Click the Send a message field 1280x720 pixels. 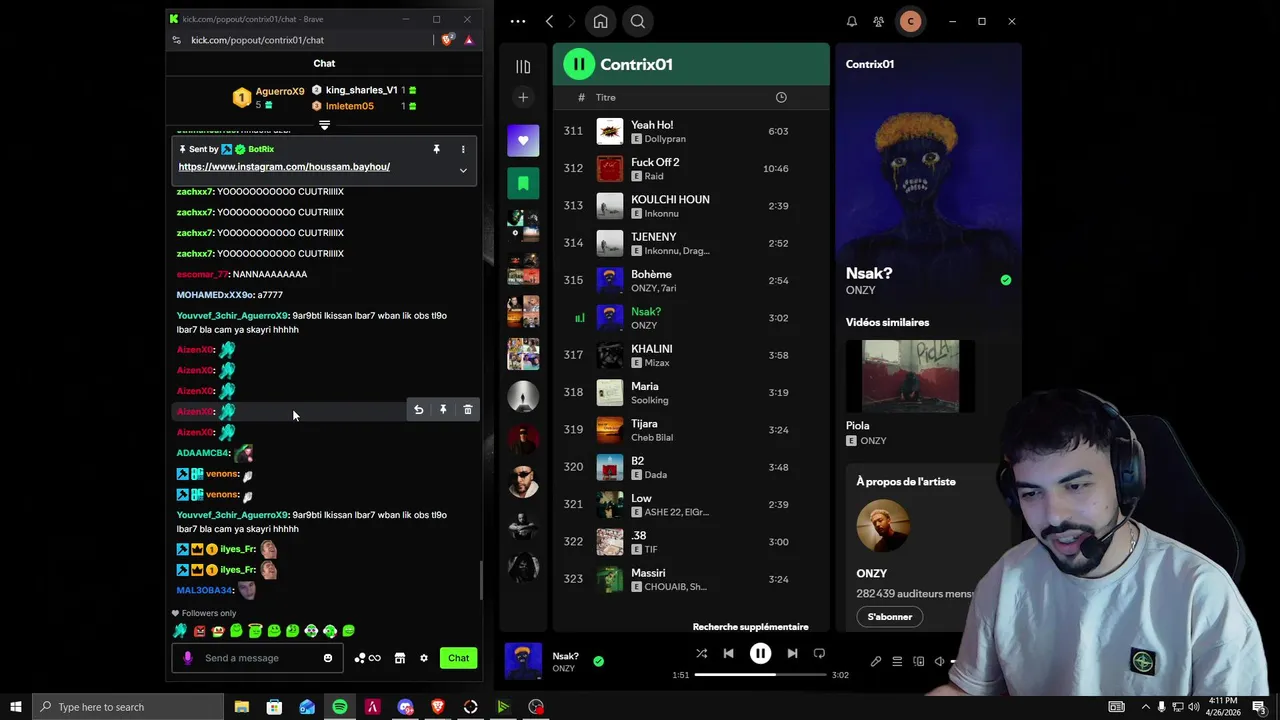click(257, 658)
